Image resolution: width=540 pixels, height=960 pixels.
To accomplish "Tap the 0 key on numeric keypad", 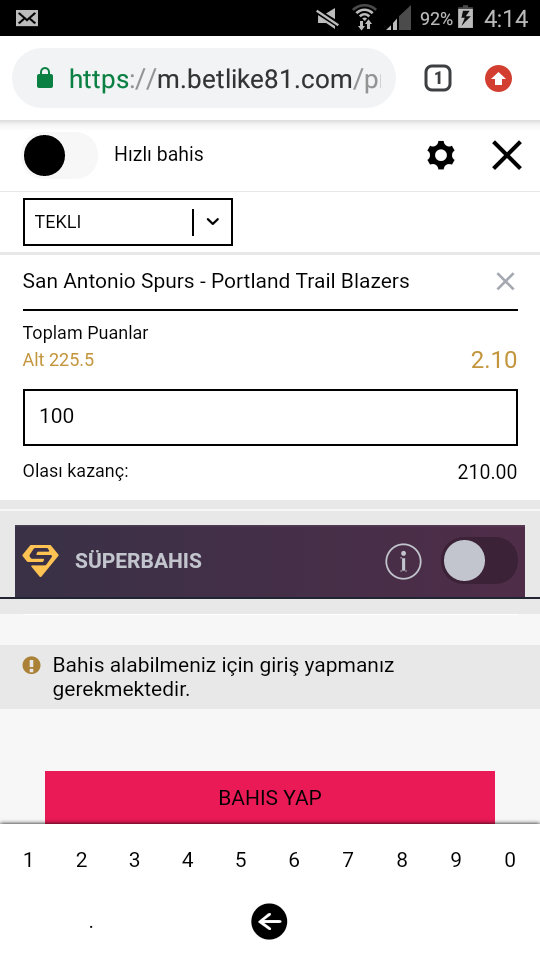I will (510, 860).
